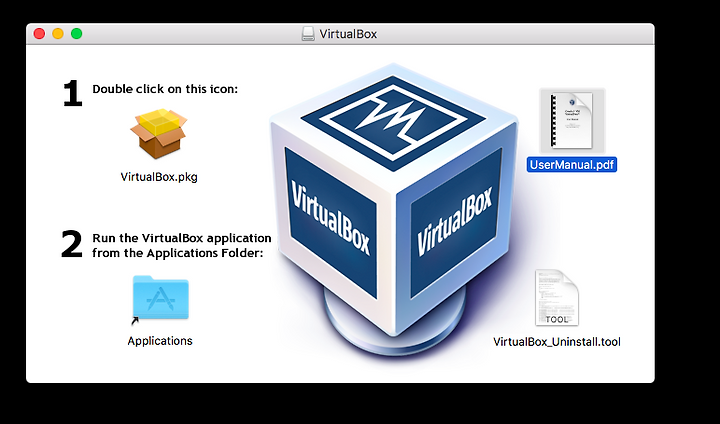The image size is (720, 424).
Task: Click the VirtualBox_Uninstall.tool name label
Action: [557, 342]
